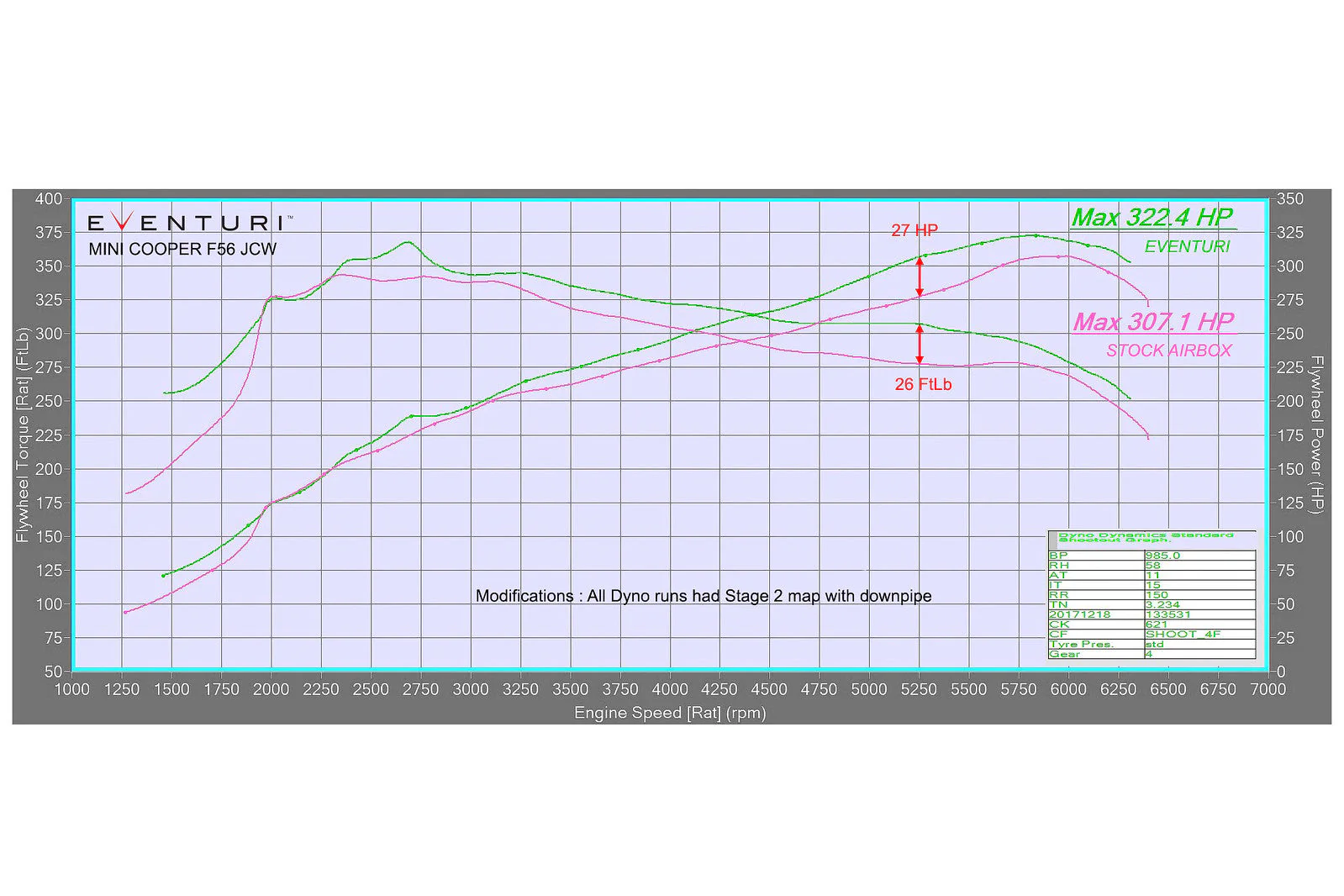1344x896 pixels.
Task: Select the Max 322.4 HP label
Action: (x=1152, y=218)
